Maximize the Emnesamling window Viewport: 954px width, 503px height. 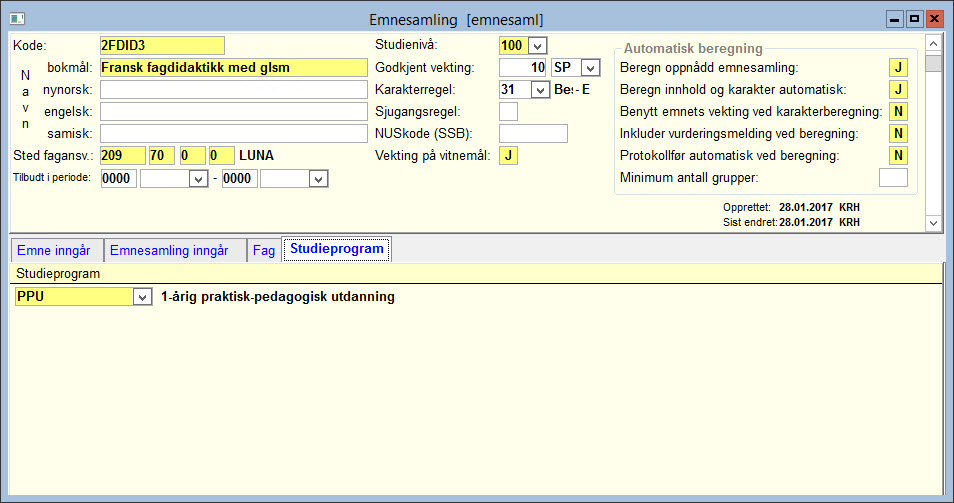(914, 19)
